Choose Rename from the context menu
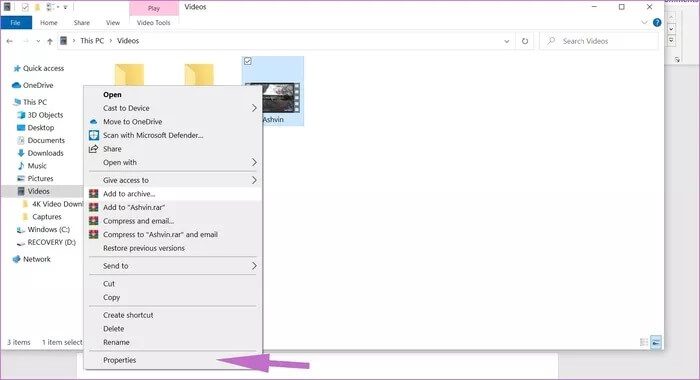Image resolution: width=700 pixels, height=380 pixels. coord(116,342)
